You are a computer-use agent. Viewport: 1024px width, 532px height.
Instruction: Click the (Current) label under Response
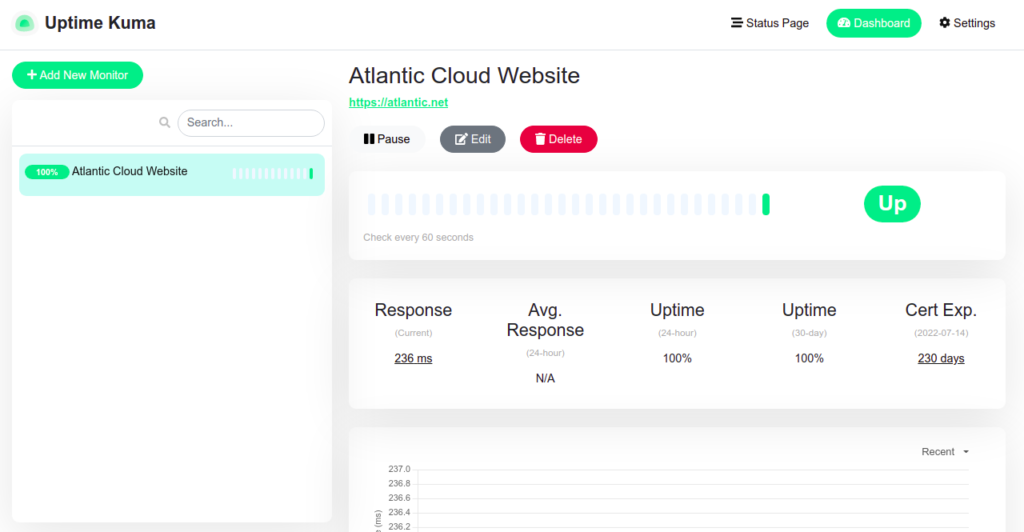pos(413,333)
